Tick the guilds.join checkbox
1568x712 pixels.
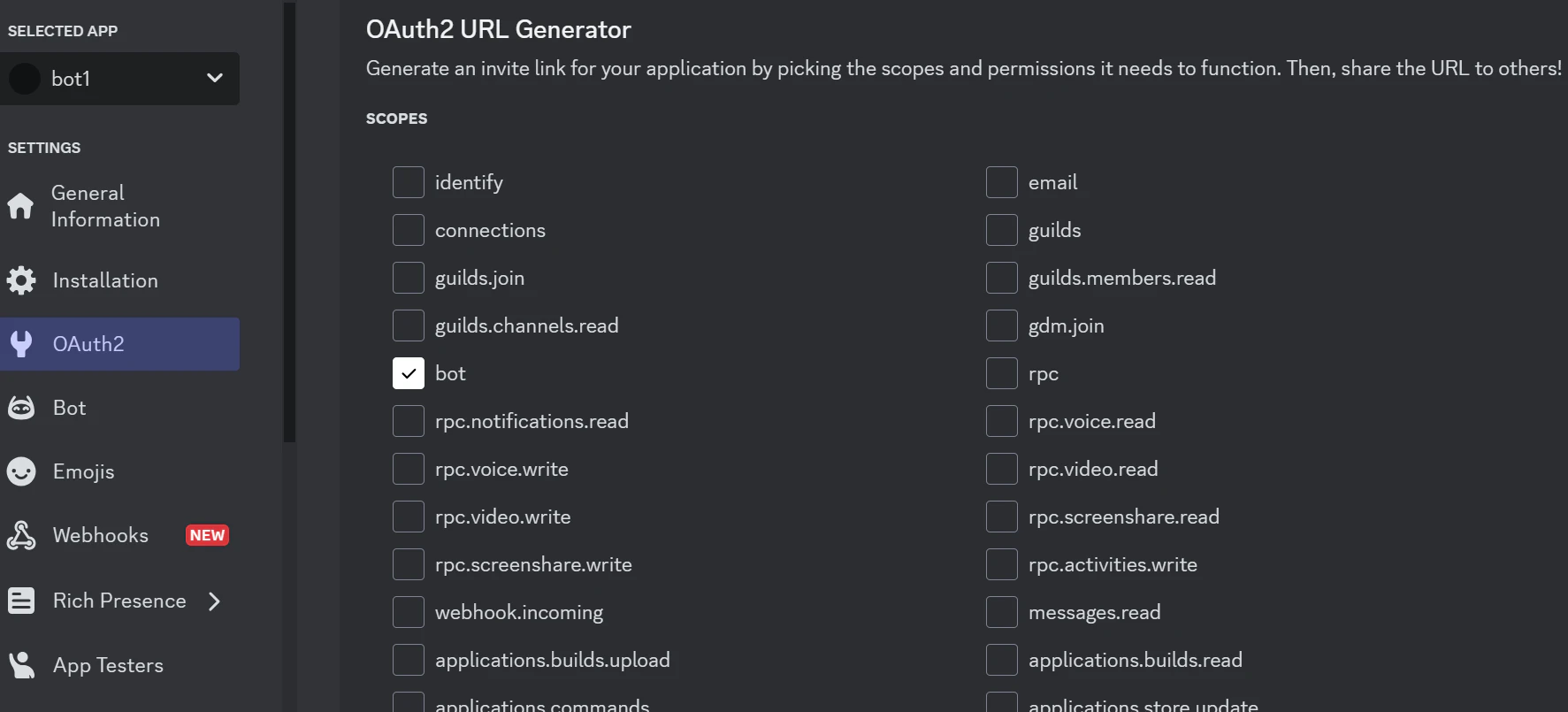pyautogui.click(x=409, y=278)
